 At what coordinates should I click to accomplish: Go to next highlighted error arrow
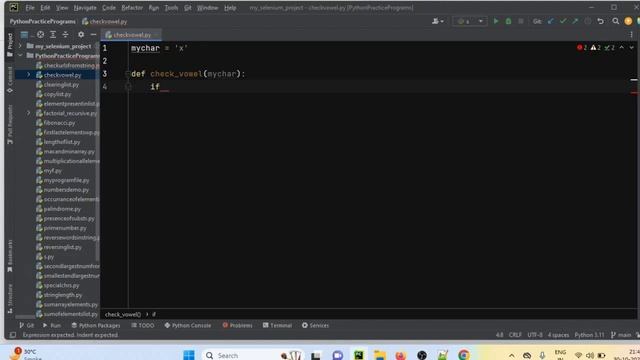click(631, 48)
